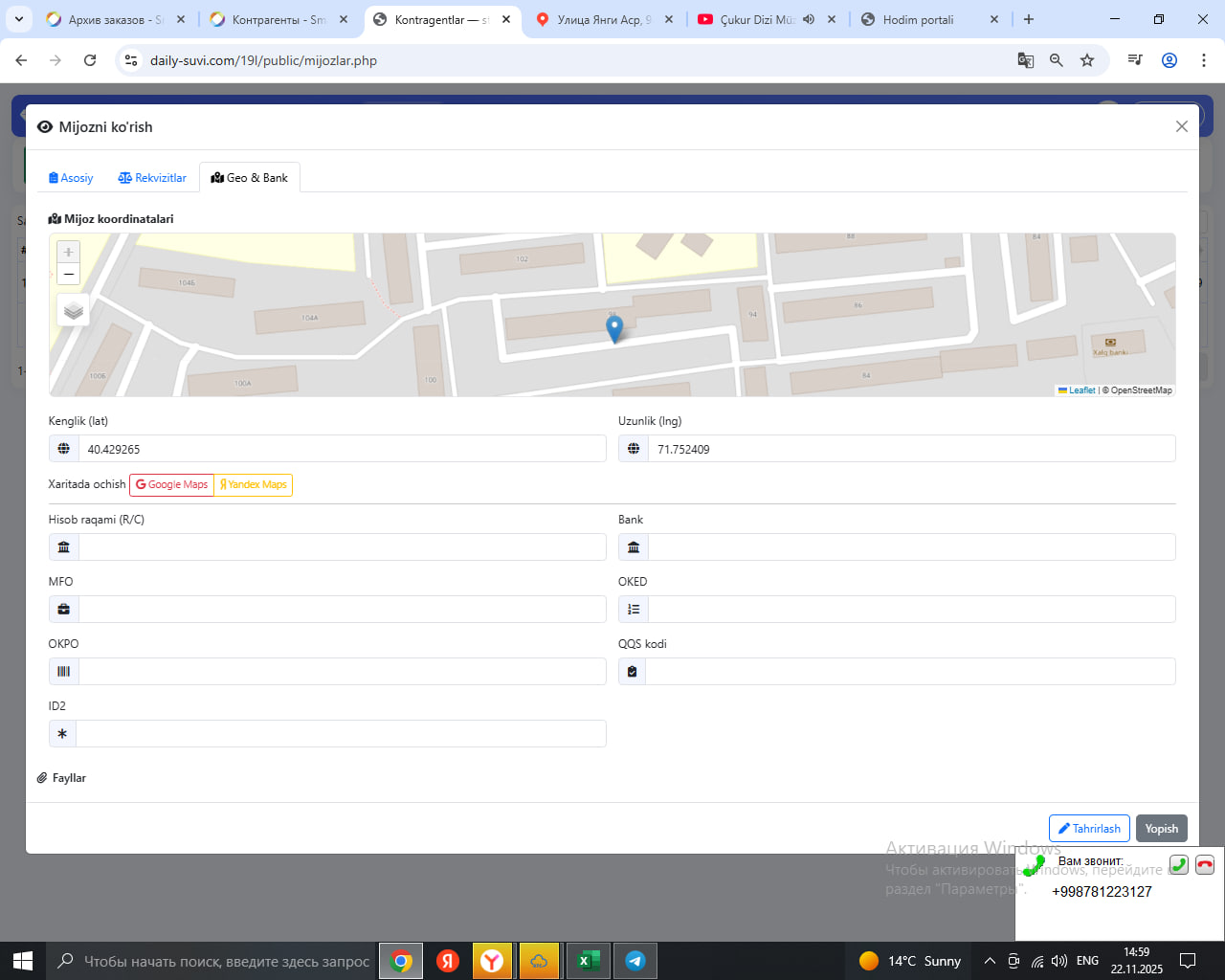Screen dimensions: 1225x980
Task: Click the Tahrirlash edit button
Action: pyautogui.click(x=1089, y=829)
